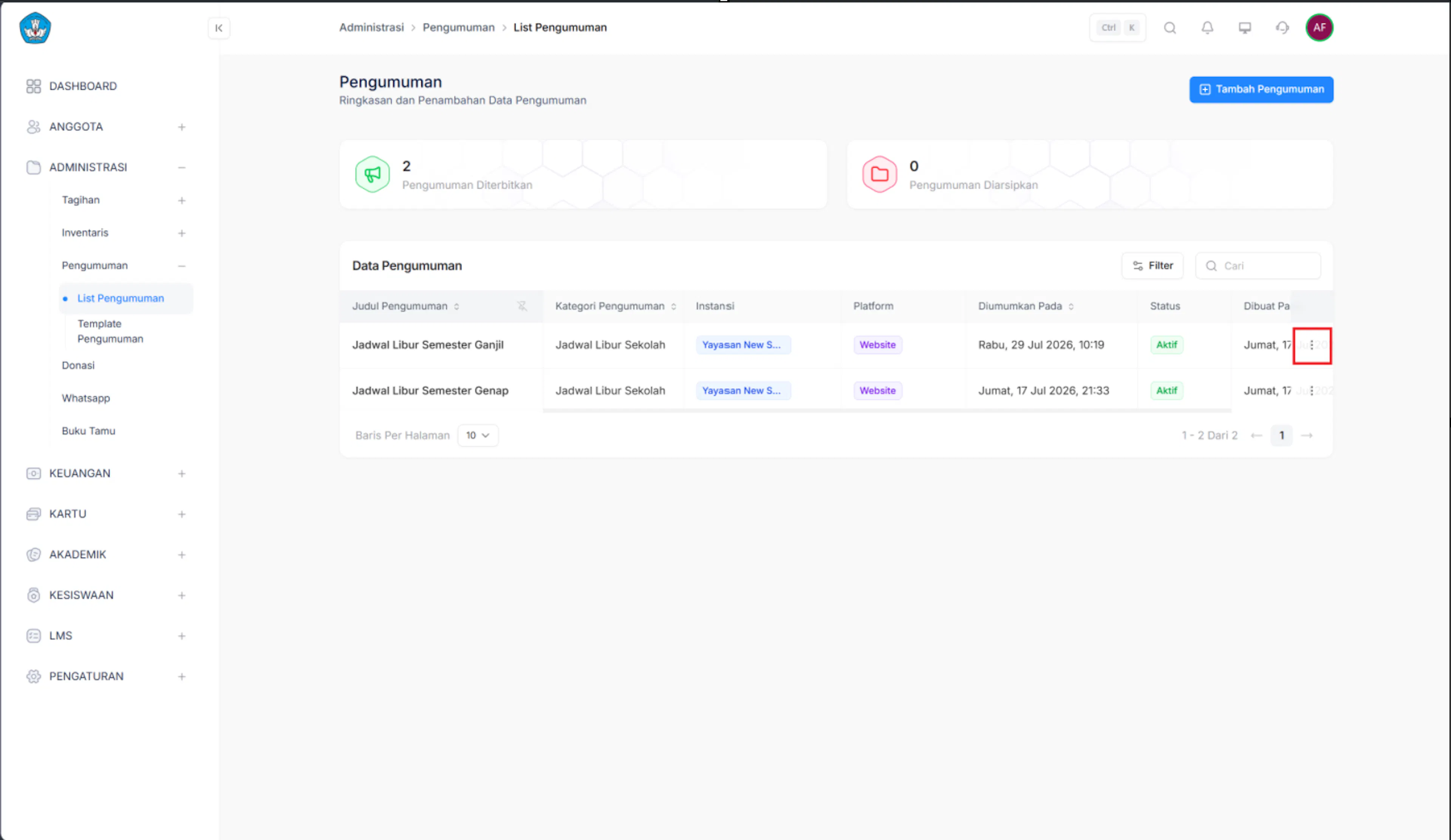The image size is (1451, 840).
Task: Unpin the Judul Pengumuman column
Action: click(x=522, y=306)
